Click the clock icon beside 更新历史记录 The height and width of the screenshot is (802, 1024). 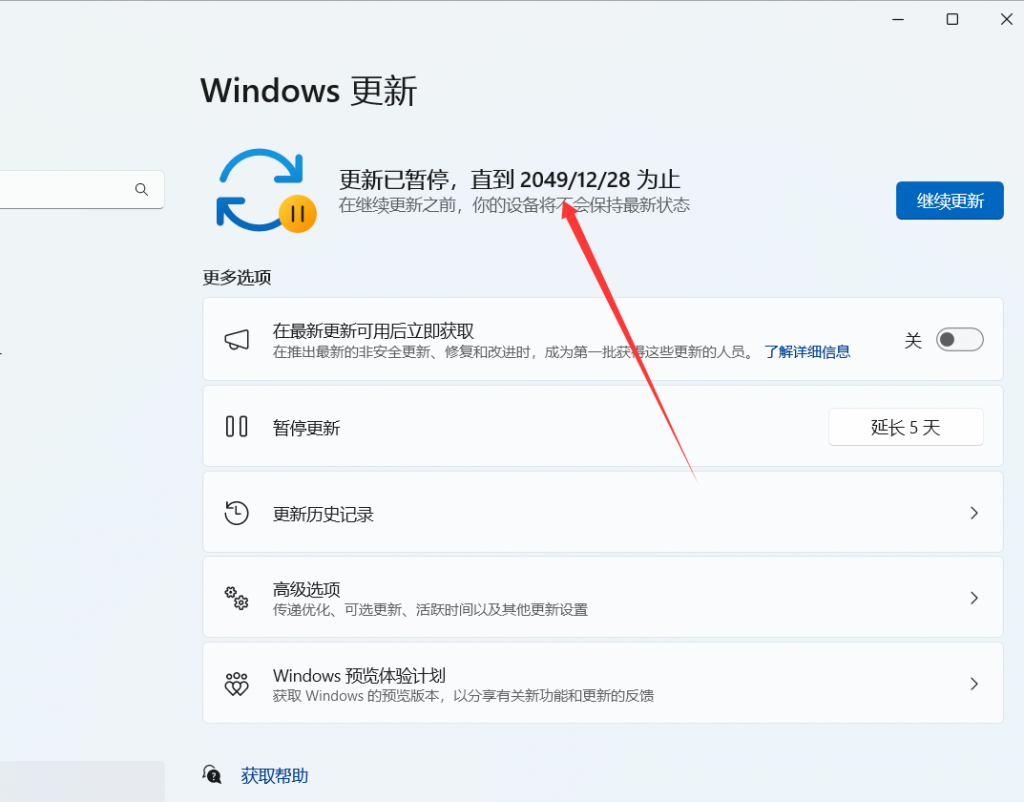coord(236,512)
